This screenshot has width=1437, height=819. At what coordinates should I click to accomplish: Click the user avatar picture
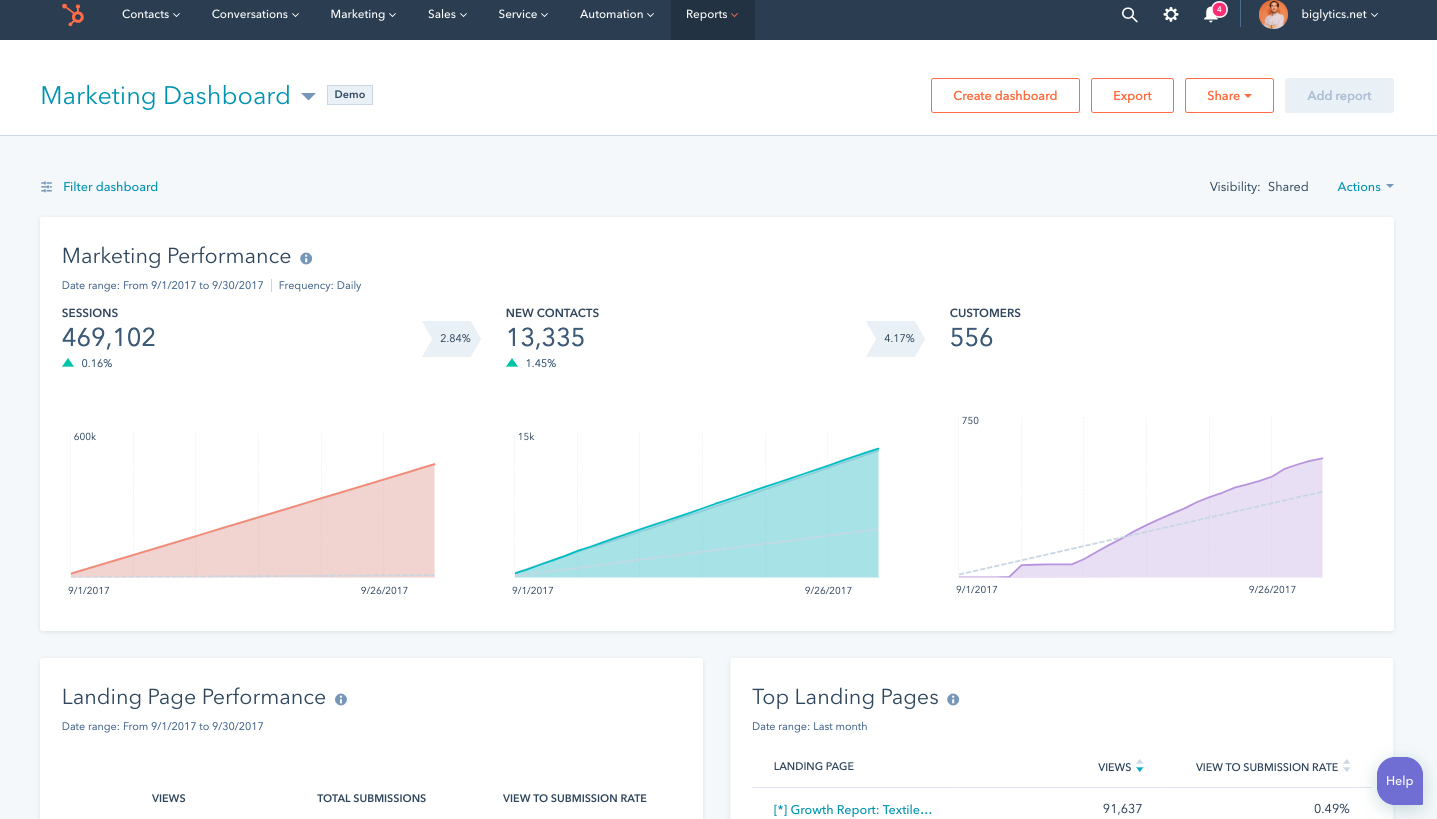coord(1273,15)
